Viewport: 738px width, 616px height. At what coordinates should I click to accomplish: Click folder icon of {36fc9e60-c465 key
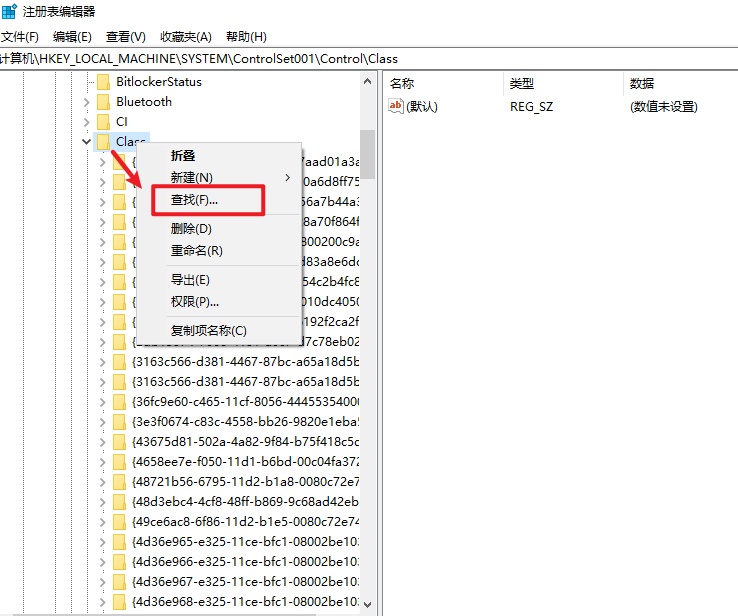coord(120,402)
